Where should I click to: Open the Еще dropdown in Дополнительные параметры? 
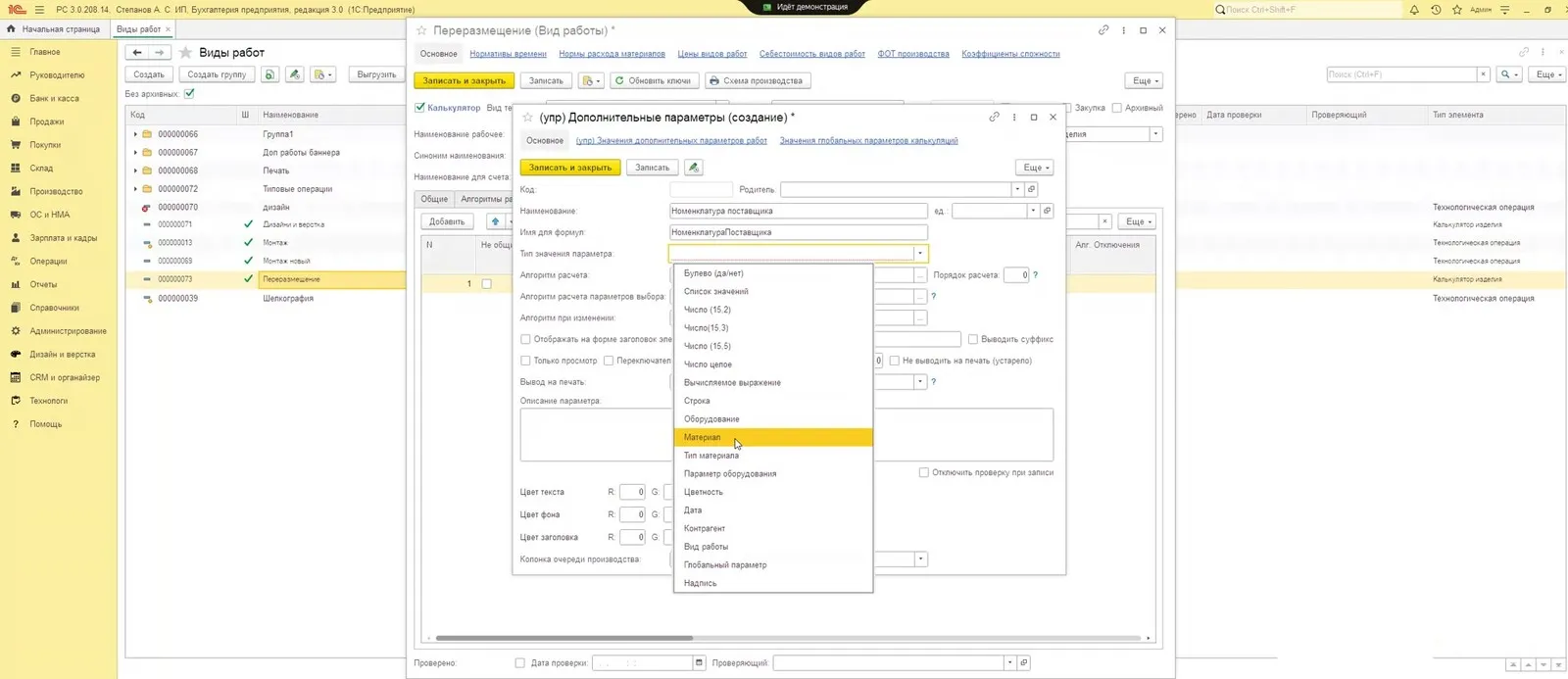click(x=1034, y=168)
